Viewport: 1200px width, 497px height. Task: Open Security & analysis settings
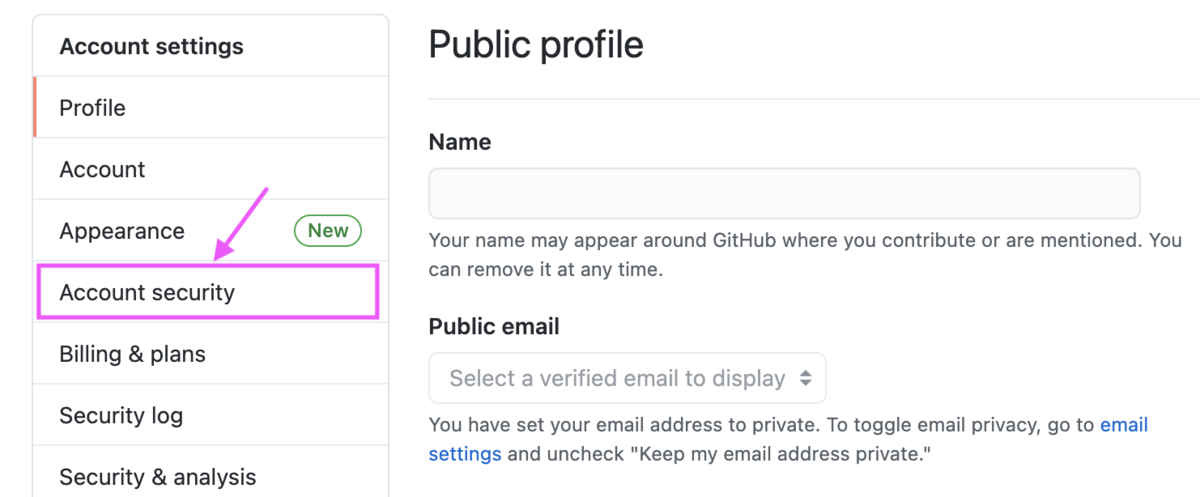[157, 476]
